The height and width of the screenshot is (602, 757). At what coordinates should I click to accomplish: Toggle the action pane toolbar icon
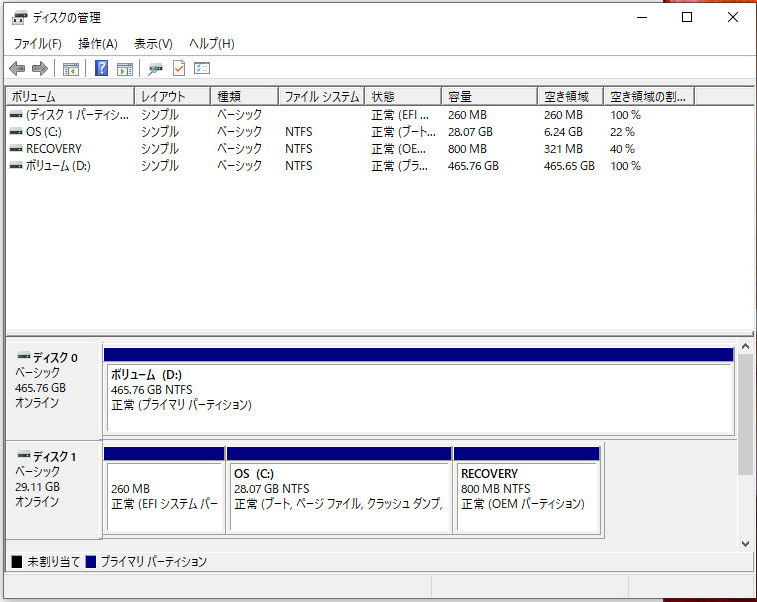[125, 69]
